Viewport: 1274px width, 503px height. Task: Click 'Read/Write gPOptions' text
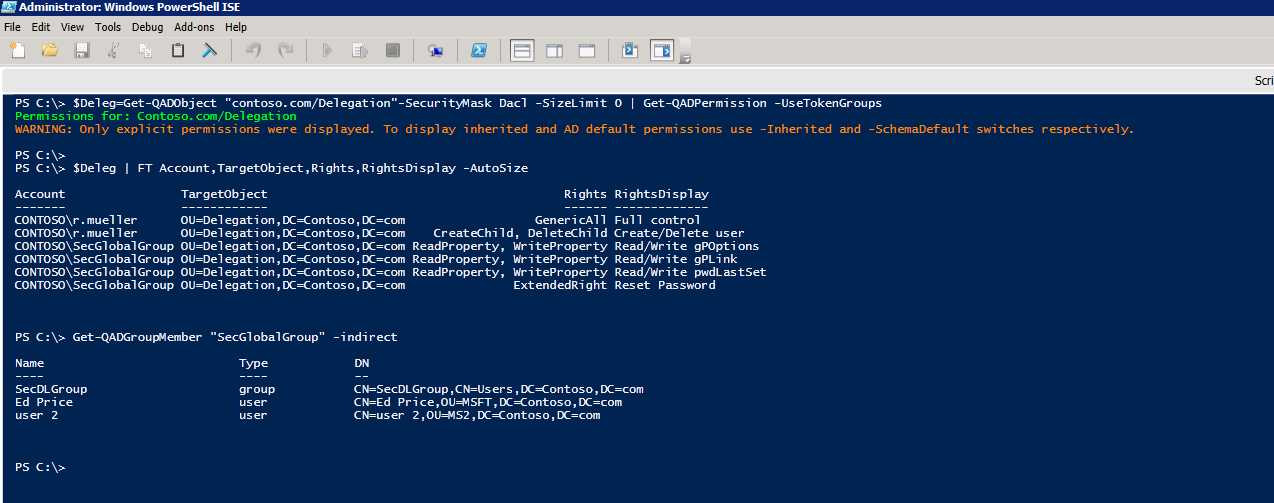687,246
